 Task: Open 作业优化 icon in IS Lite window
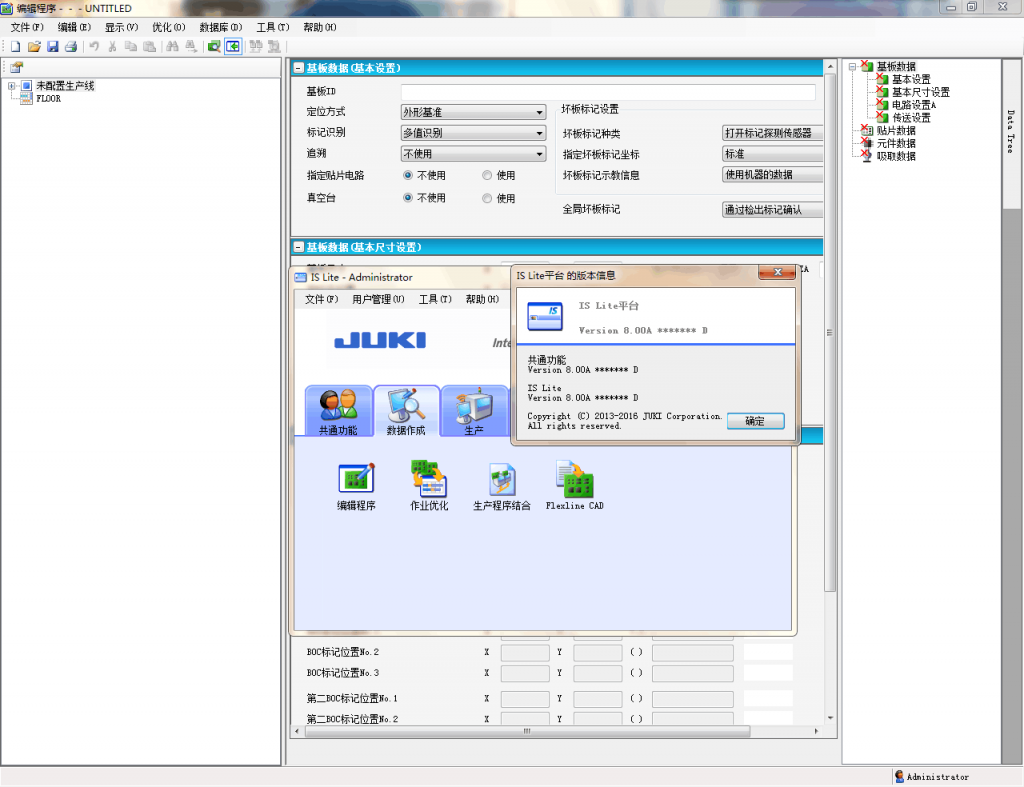(429, 479)
